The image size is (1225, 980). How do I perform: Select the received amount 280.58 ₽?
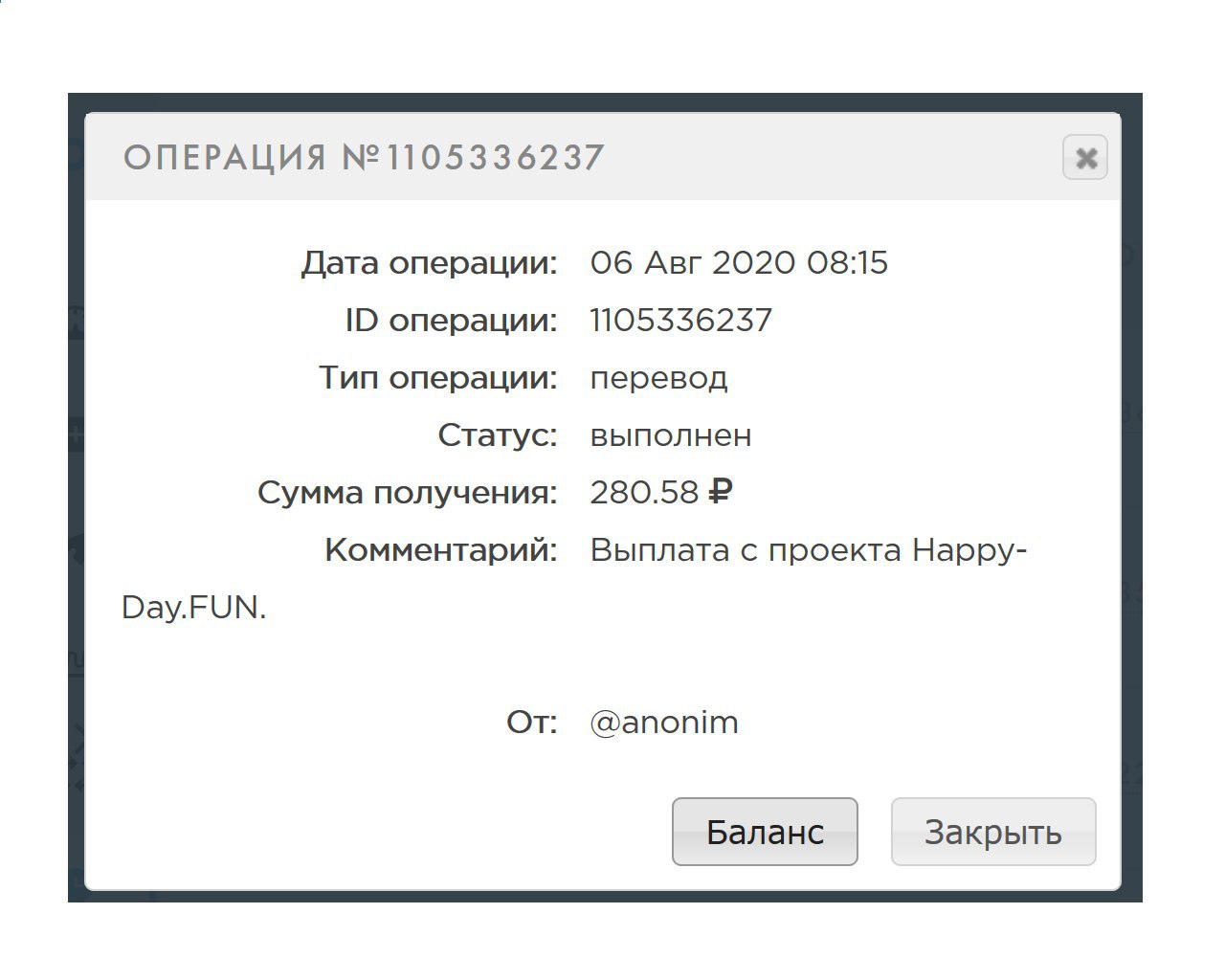(x=661, y=492)
